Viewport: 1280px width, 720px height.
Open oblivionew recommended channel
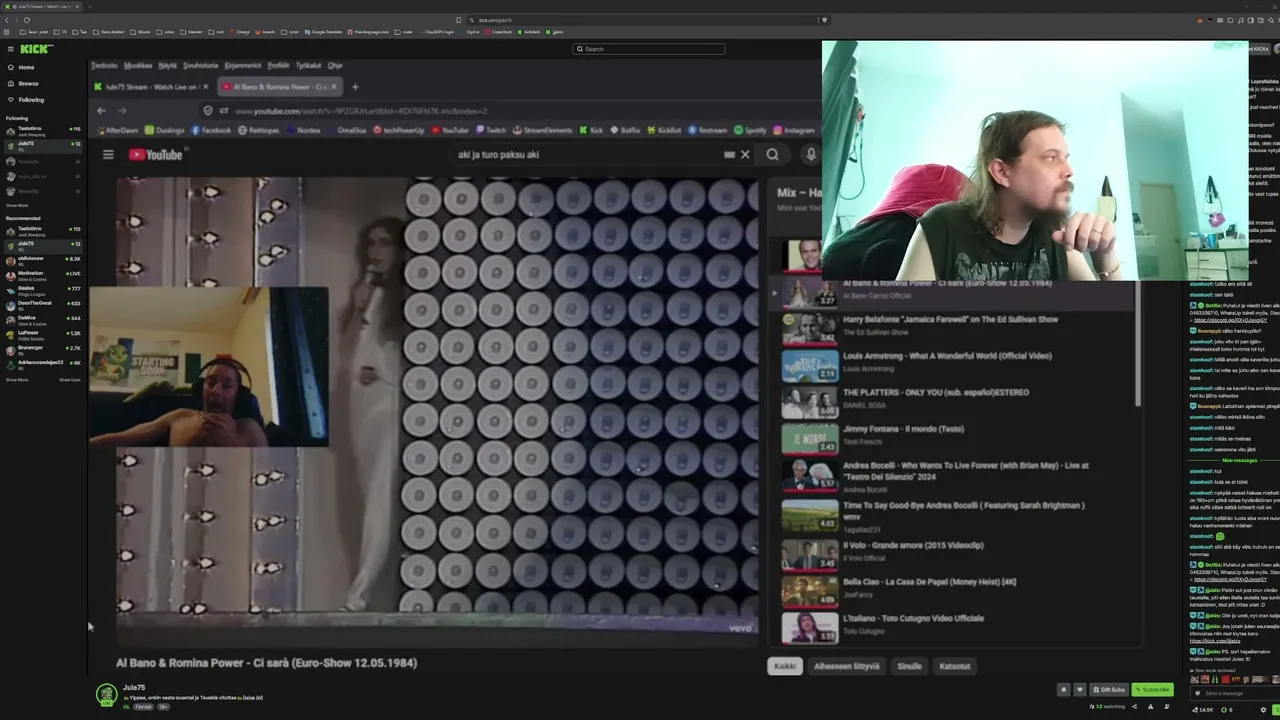(43, 260)
